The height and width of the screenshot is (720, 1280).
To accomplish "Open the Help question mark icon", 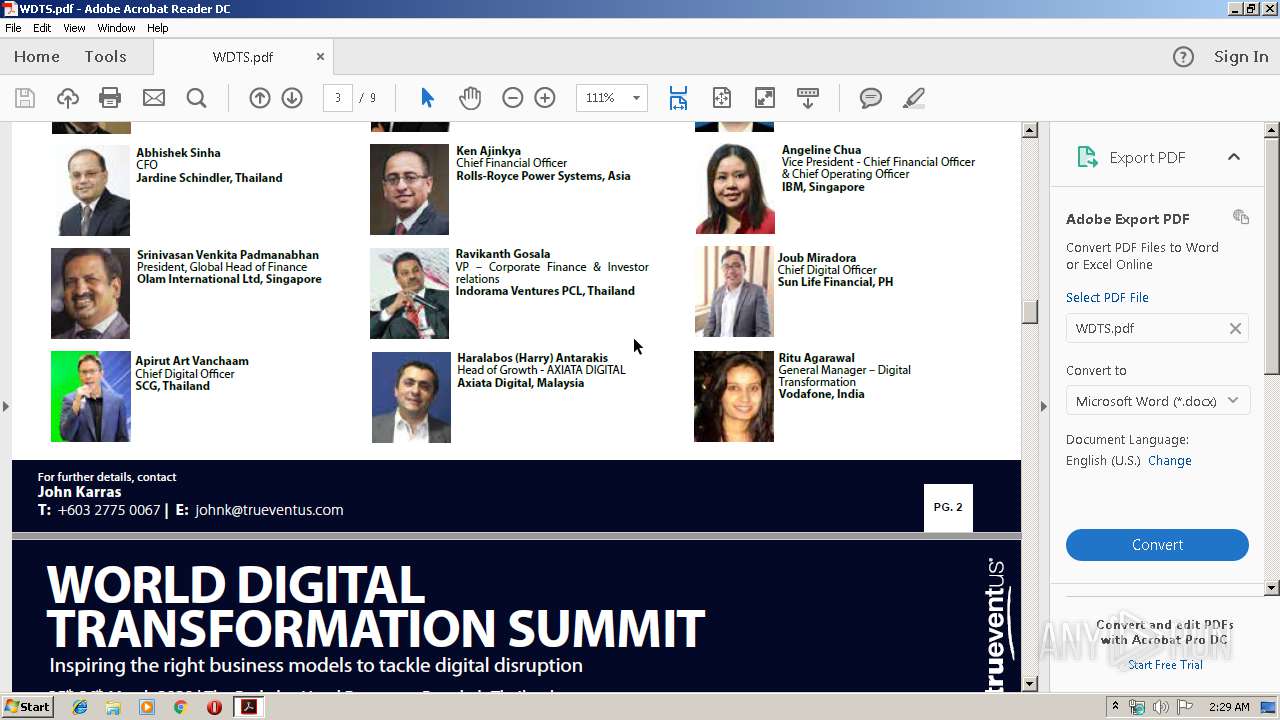I will (1183, 57).
